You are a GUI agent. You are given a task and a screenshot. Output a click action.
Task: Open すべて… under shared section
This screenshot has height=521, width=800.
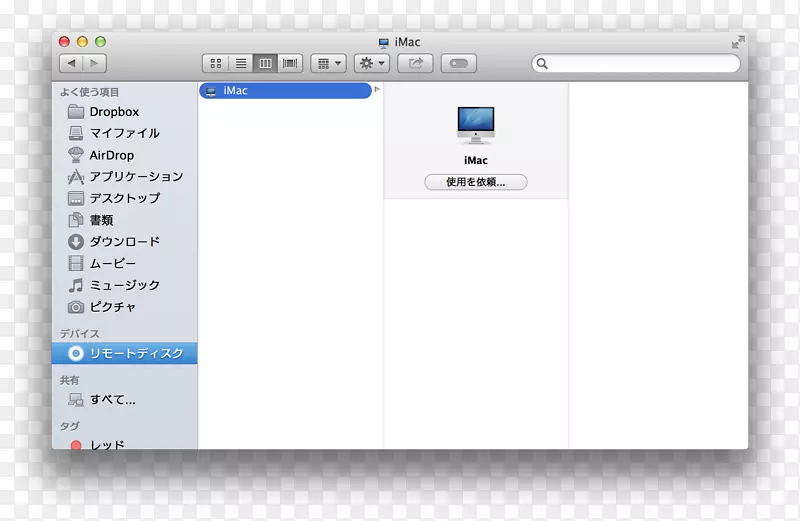124,400
